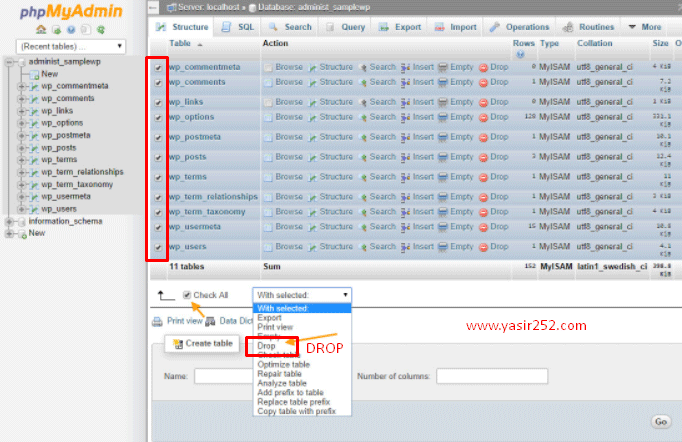Click the green reload navigation icon
The width and height of the screenshot is (682, 442).
(101, 30)
